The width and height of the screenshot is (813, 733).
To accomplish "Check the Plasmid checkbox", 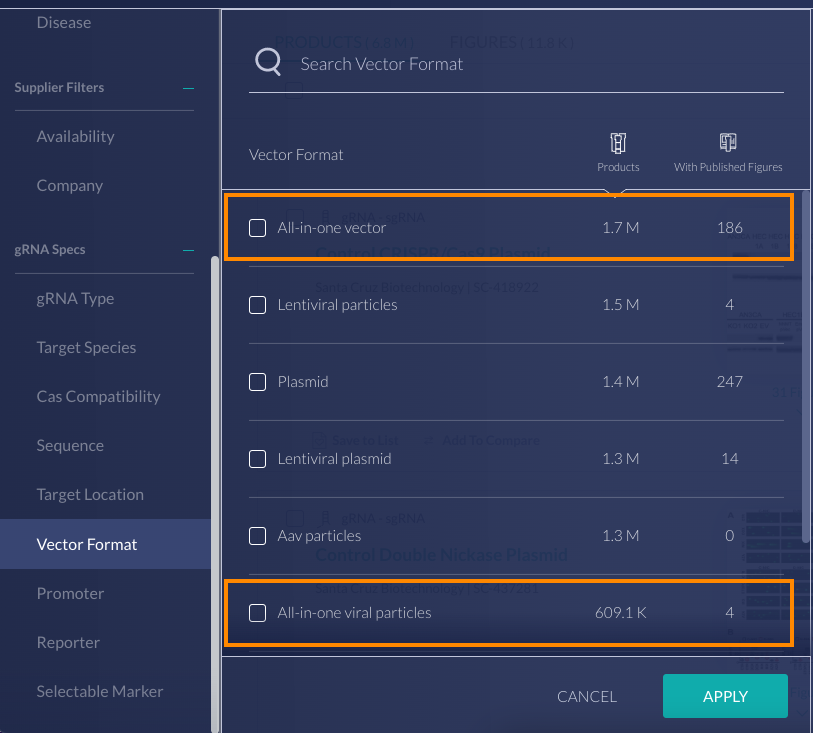I will 258,382.
